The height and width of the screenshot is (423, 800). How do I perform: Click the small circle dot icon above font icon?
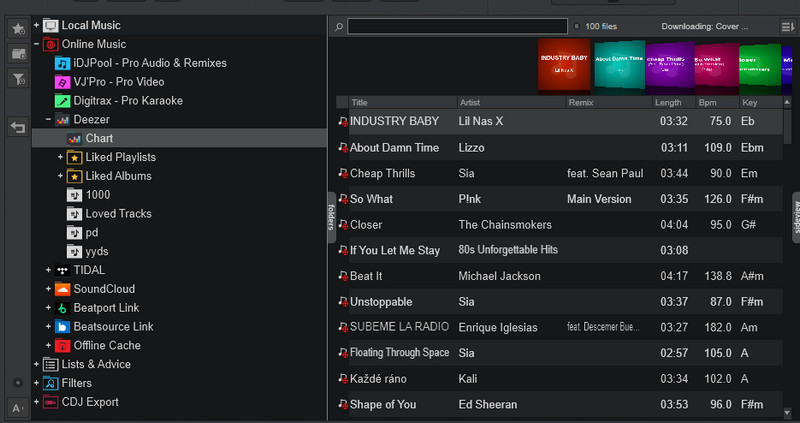coord(18,383)
